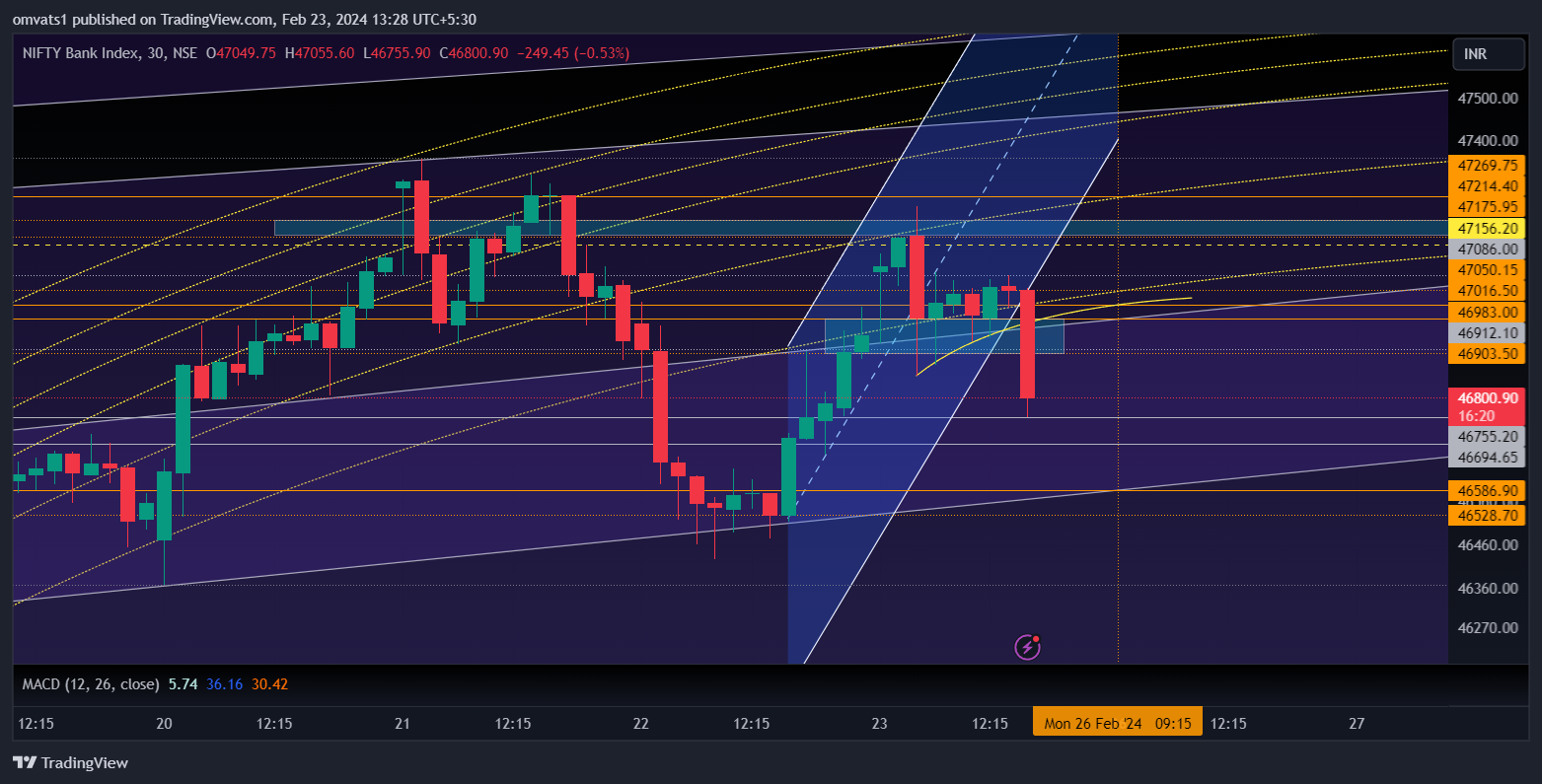This screenshot has height=784, width=1542.
Task: Click the L46755.90 low value
Action: (397, 53)
